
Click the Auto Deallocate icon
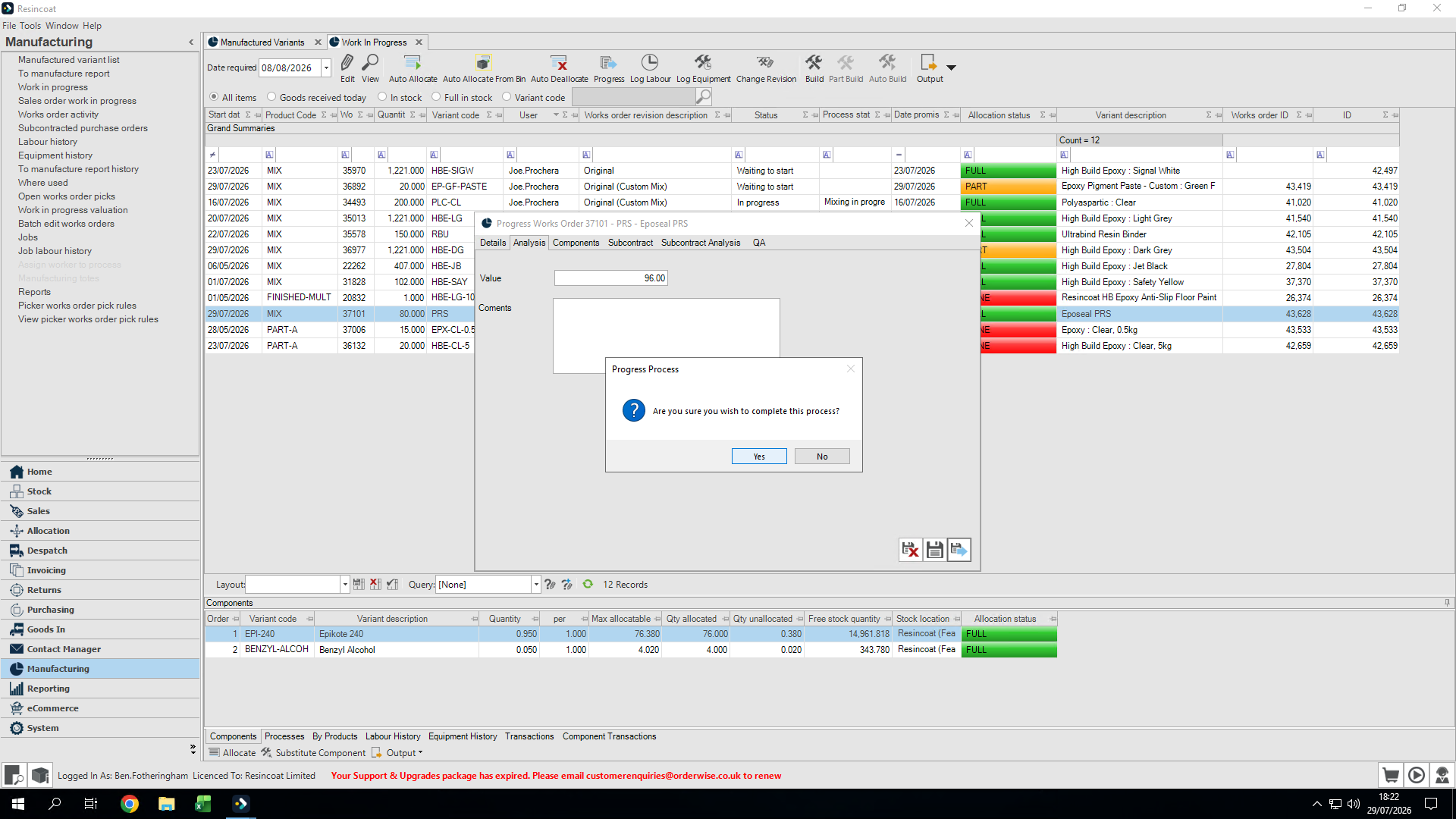[x=559, y=67]
